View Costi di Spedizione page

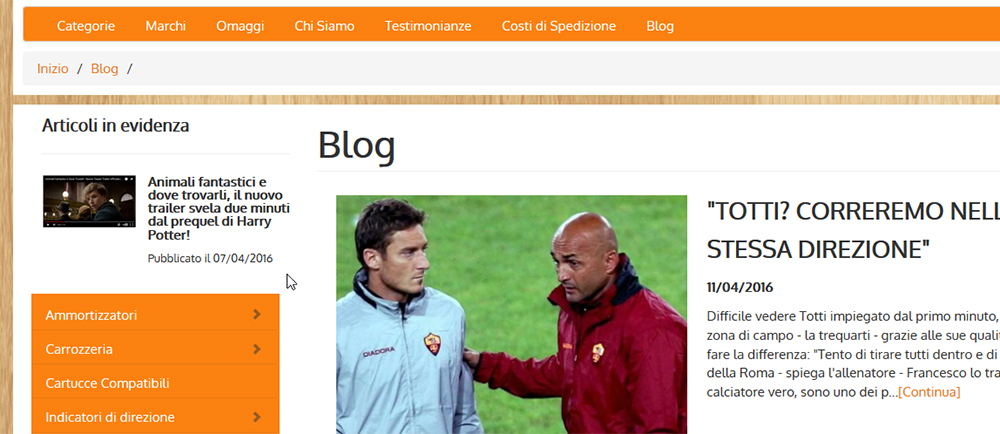(x=559, y=26)
